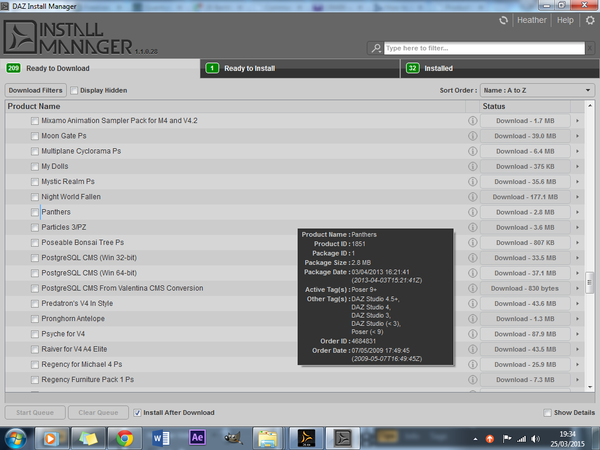Open info icon for Regency Furniture Pack 1 Ps

[473, 380]
